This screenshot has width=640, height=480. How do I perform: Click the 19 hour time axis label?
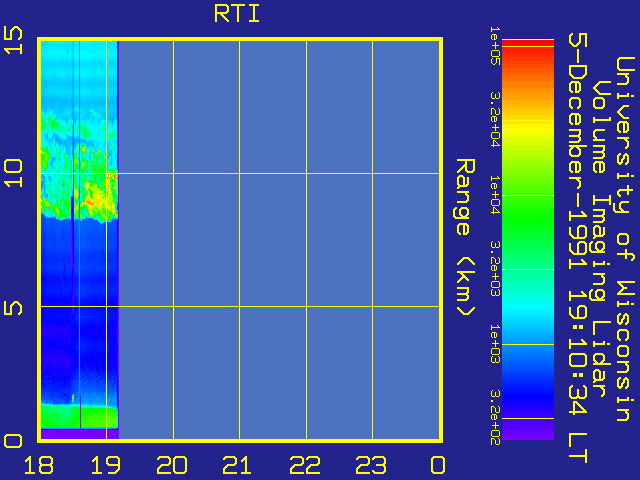[x=106, y=465]
